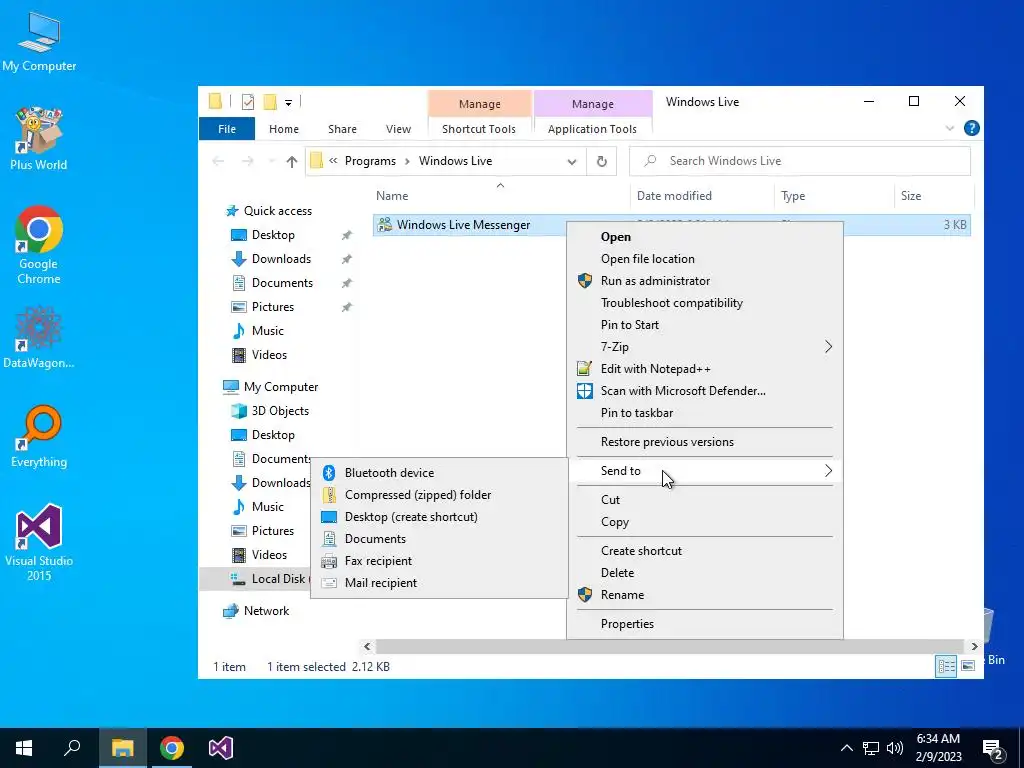Viewport: 1024px width, 768px height.
Task: Switch to large icons view
Action: point(968,666)
